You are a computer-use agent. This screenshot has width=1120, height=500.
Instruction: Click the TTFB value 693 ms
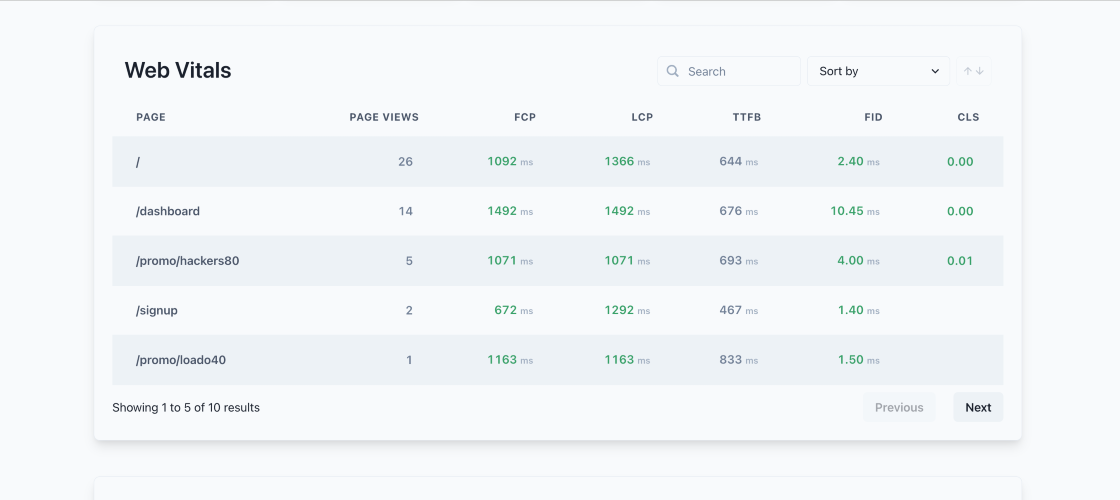coord(739,261)
